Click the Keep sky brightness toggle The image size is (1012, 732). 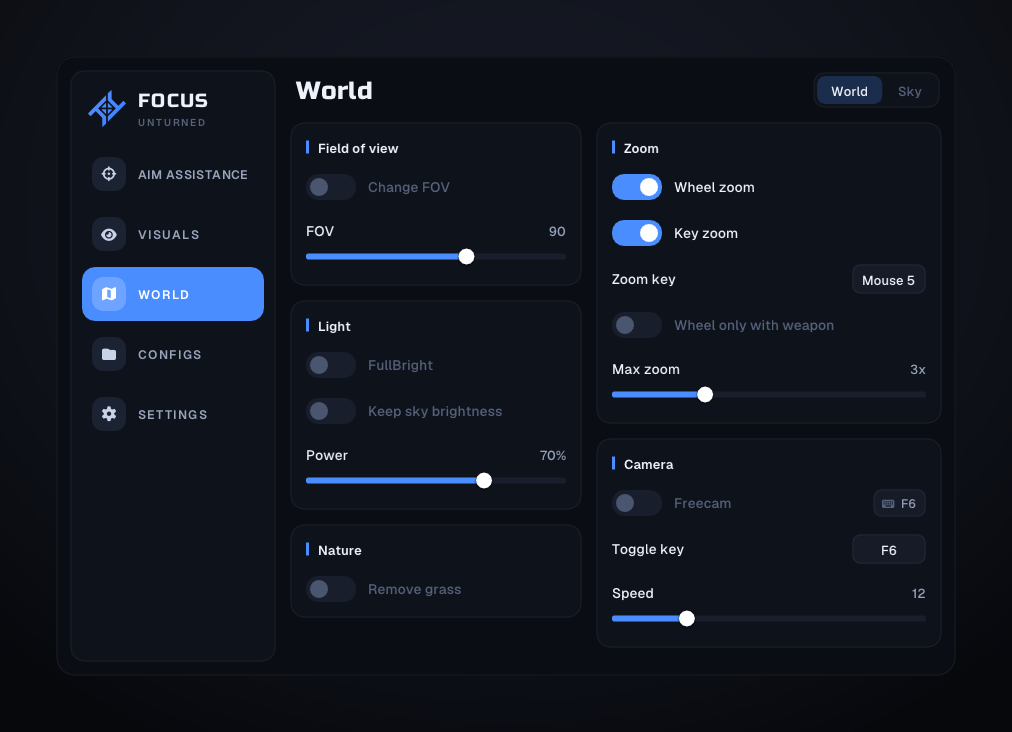click(330, 411)
